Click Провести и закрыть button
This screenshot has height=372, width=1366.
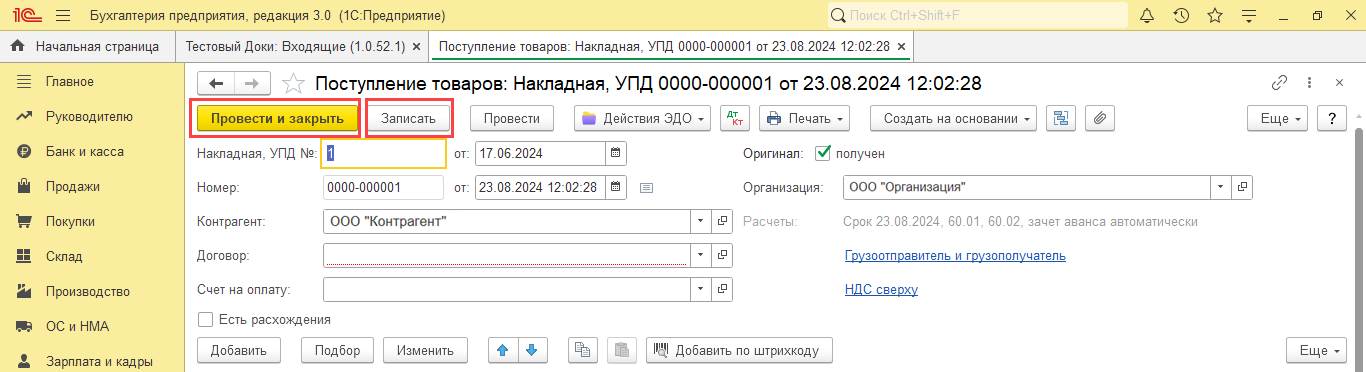pyautogui.click(x=277, y=118)
